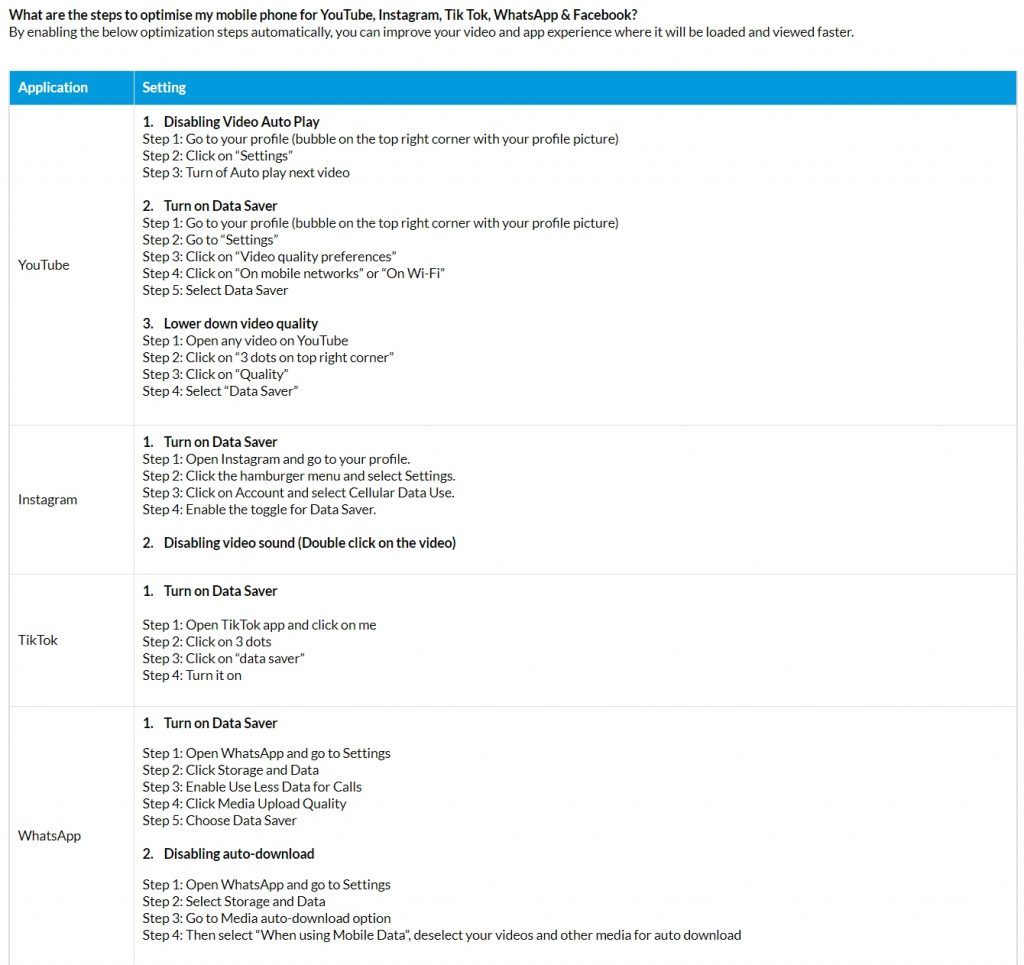Image resolution: width=1024 pixels, height=965 pixels.
Task: Click the "Disabling Video Auto Play" heading
Action: pos(241,122)
